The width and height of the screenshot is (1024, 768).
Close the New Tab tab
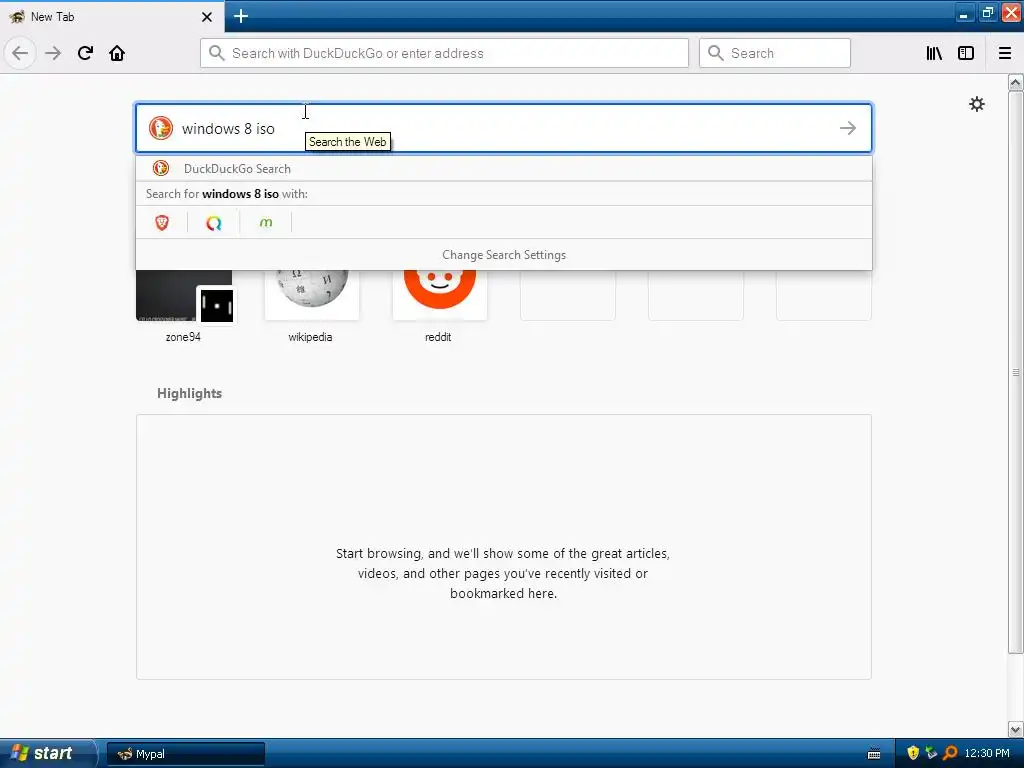[207, 17]
